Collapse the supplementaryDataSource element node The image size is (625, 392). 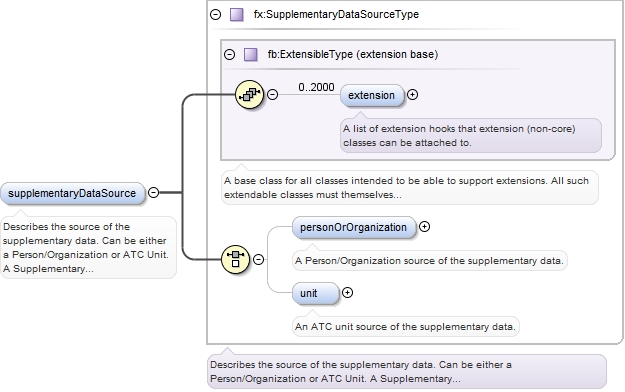153,193
